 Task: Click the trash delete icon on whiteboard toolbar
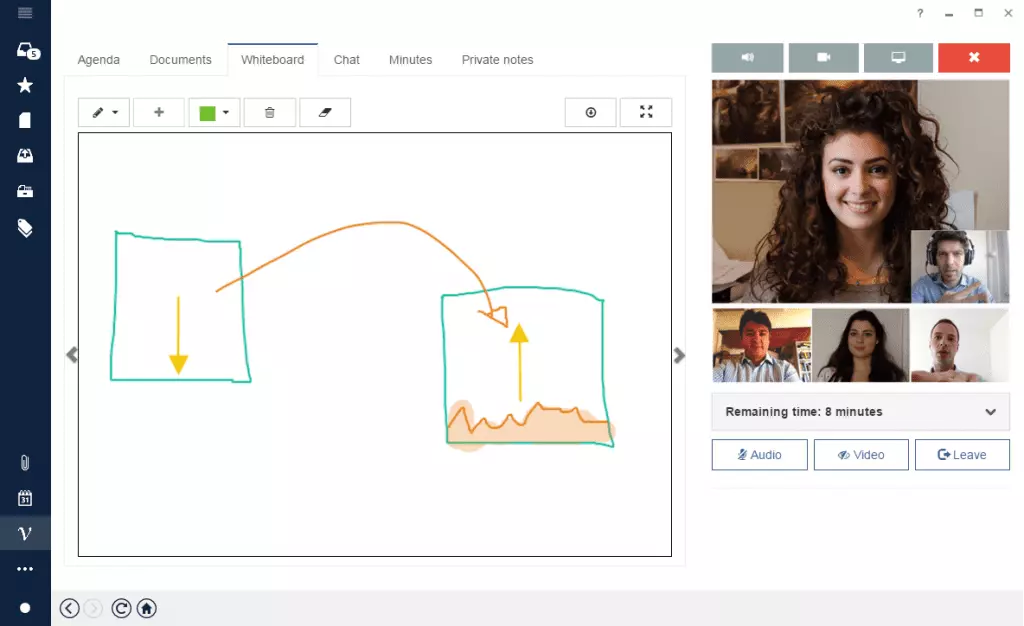(269, 113)
